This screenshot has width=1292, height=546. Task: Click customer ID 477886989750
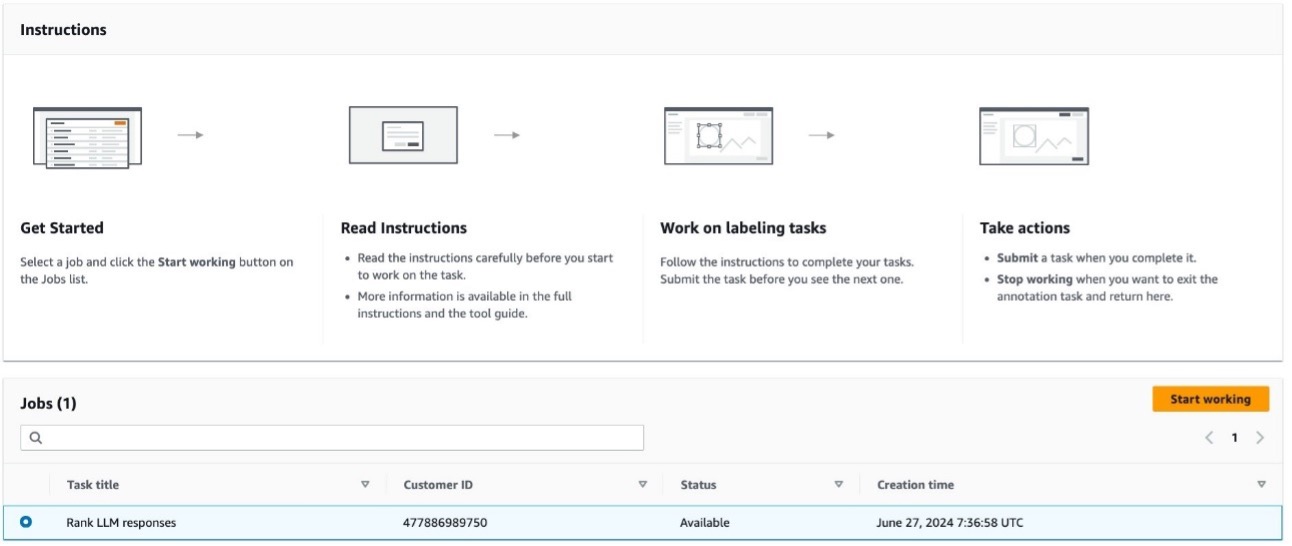pyautogui.click(x=445, y=522)
